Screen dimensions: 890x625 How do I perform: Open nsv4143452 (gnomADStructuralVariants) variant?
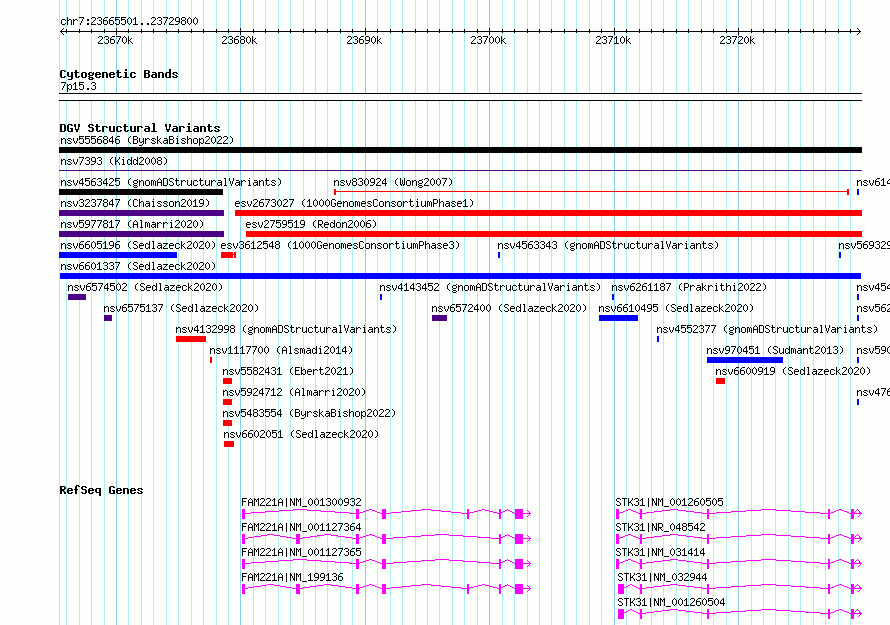pos(490,287)
